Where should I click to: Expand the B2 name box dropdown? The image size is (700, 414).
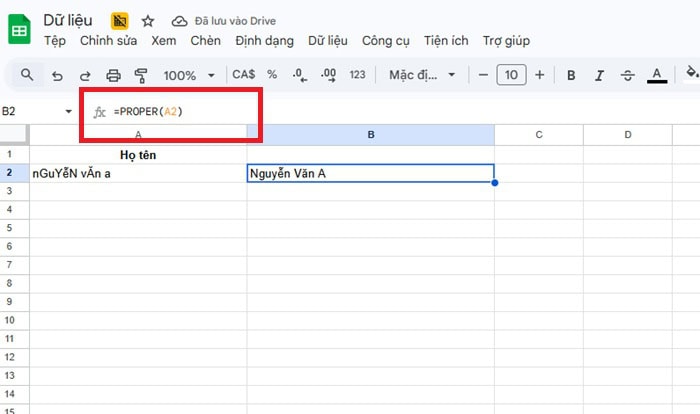69,111
